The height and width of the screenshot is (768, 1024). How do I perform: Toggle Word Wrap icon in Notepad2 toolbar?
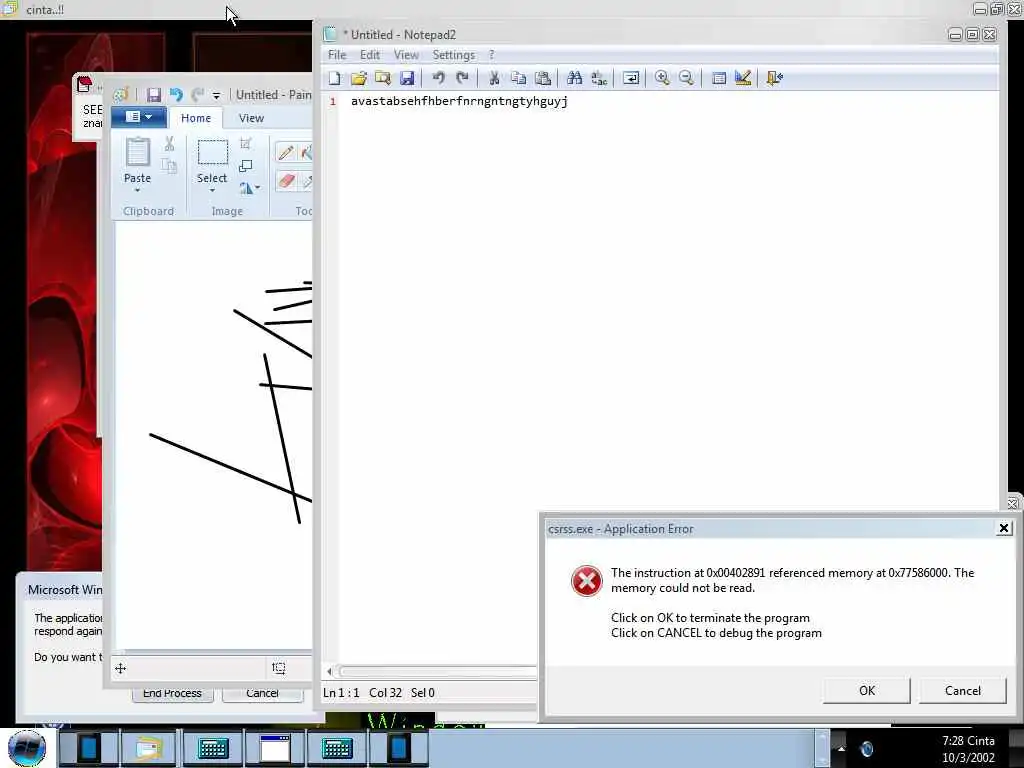631,78
